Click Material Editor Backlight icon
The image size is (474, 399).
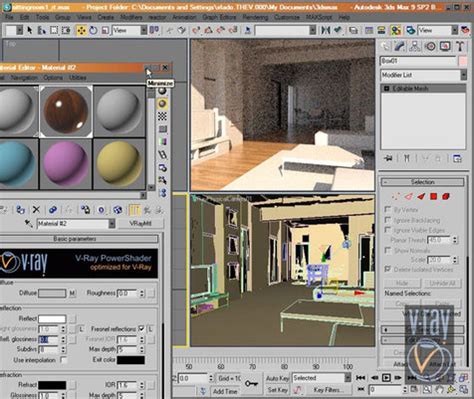[x=162, y=104]
